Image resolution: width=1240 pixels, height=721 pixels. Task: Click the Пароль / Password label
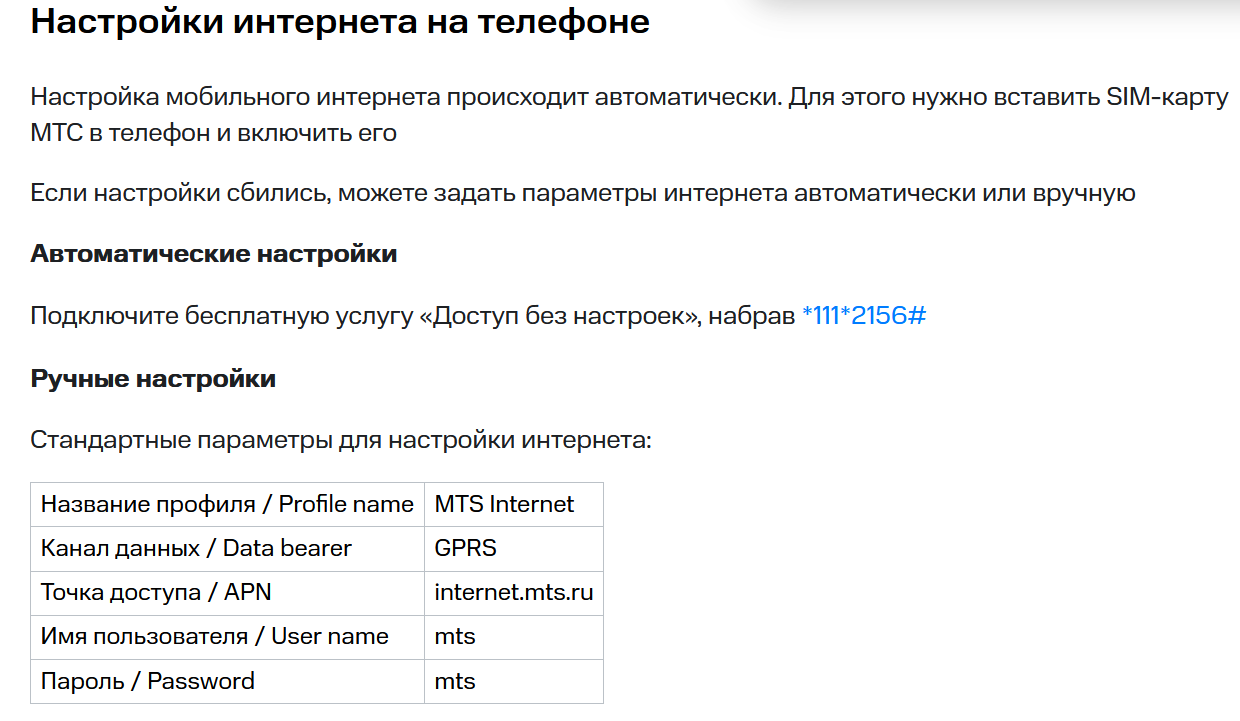coord(148,682)
